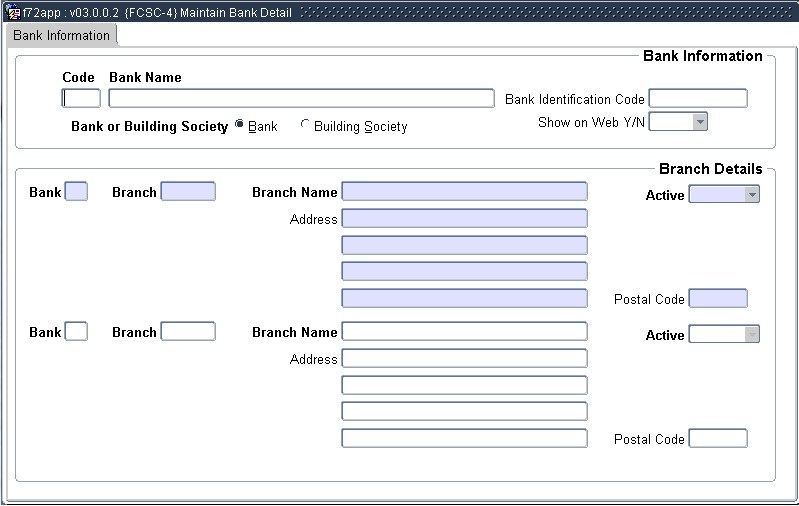Click the first row Bank field

click(76, 191)
